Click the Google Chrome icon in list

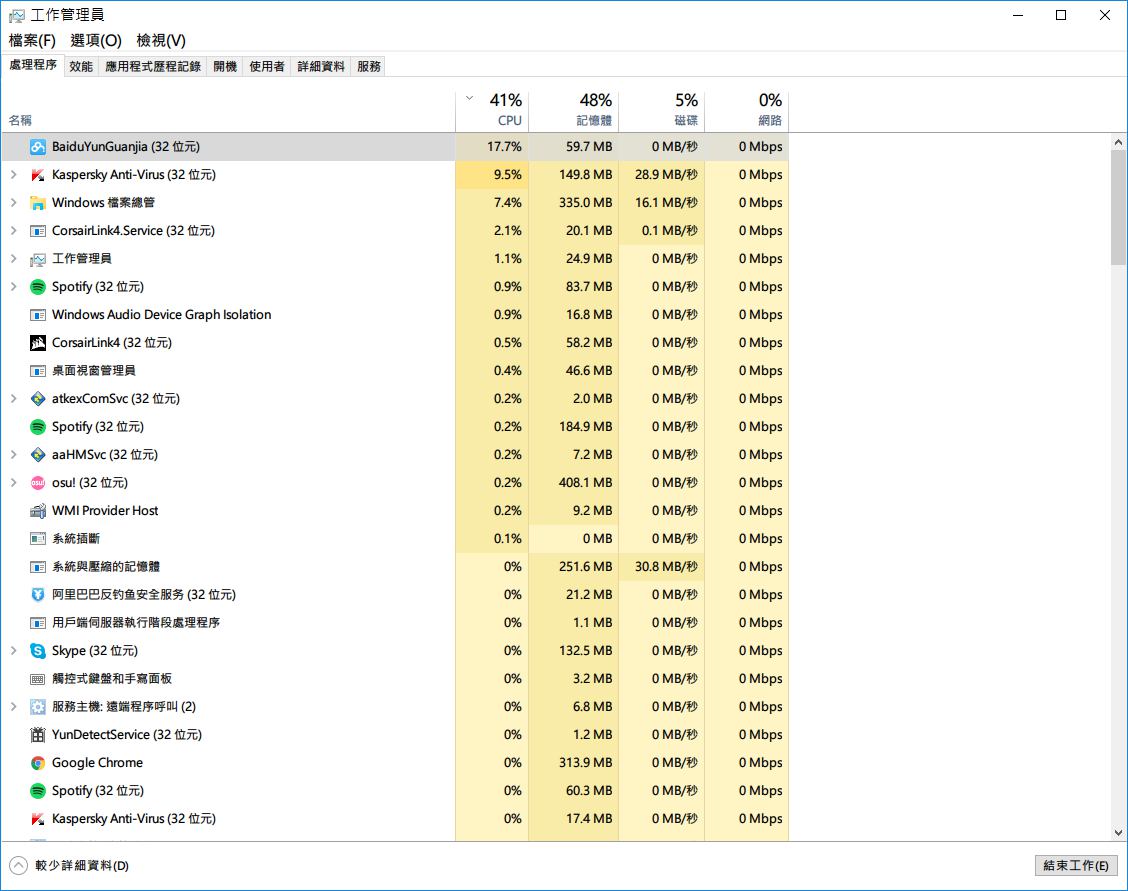[x=38, y=763]
